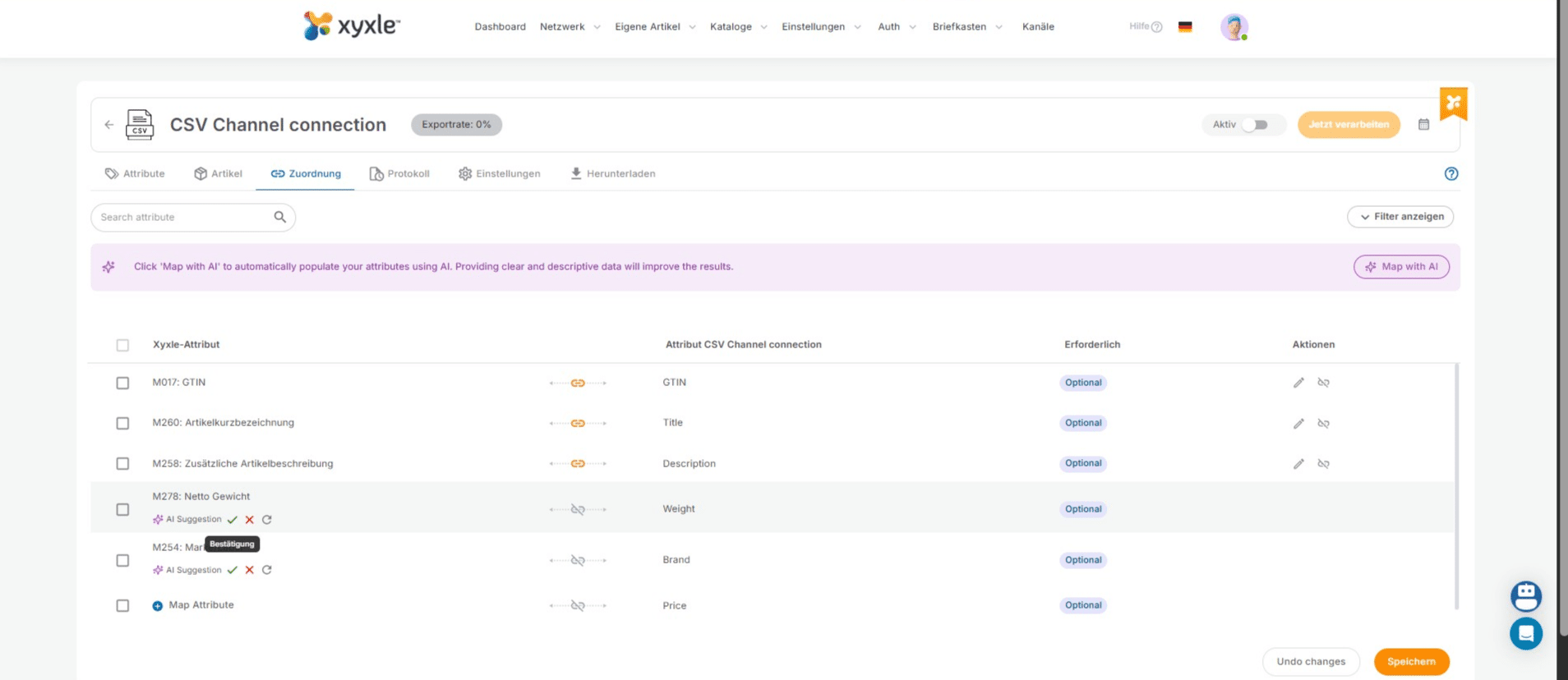
Task: Open the Herunterladen tab
Action: point(613,174)
